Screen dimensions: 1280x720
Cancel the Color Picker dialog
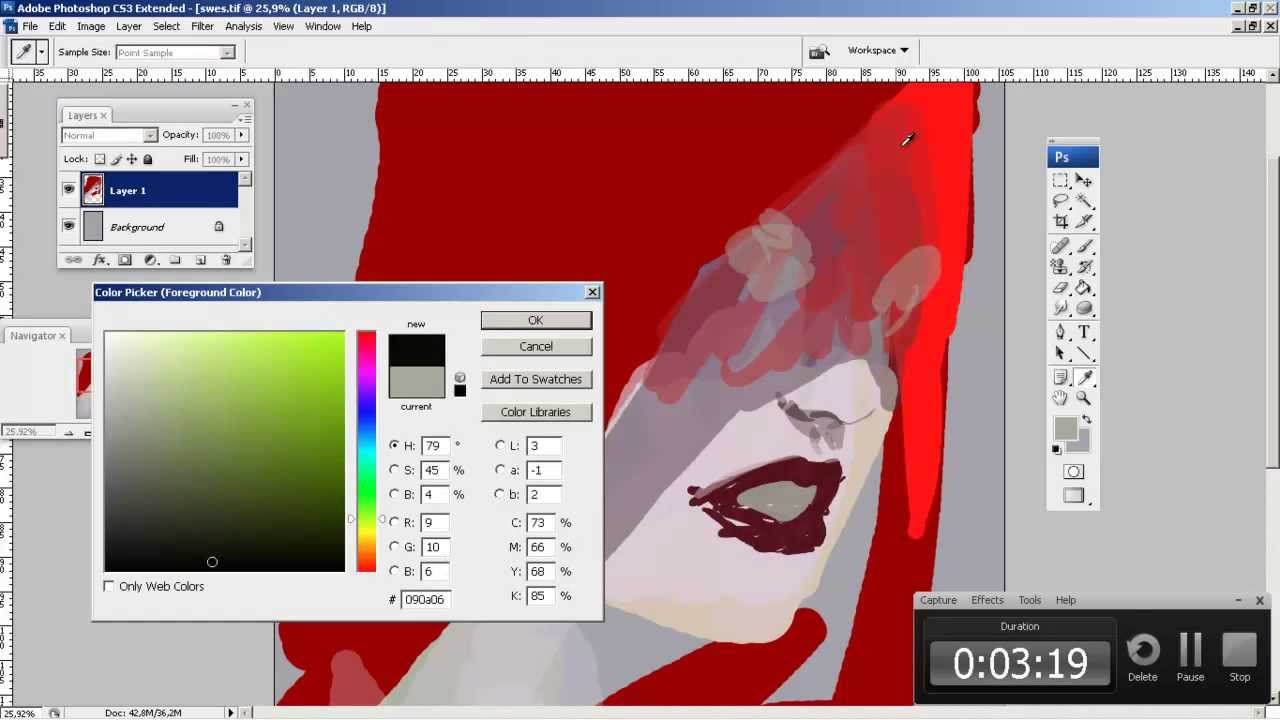(536, 346)
